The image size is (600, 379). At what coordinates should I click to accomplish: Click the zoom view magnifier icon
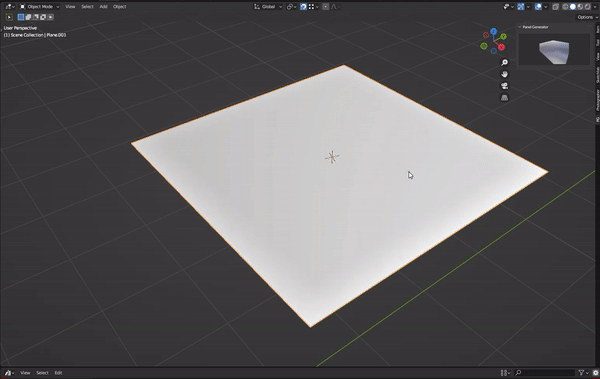[x=504, y=62]
